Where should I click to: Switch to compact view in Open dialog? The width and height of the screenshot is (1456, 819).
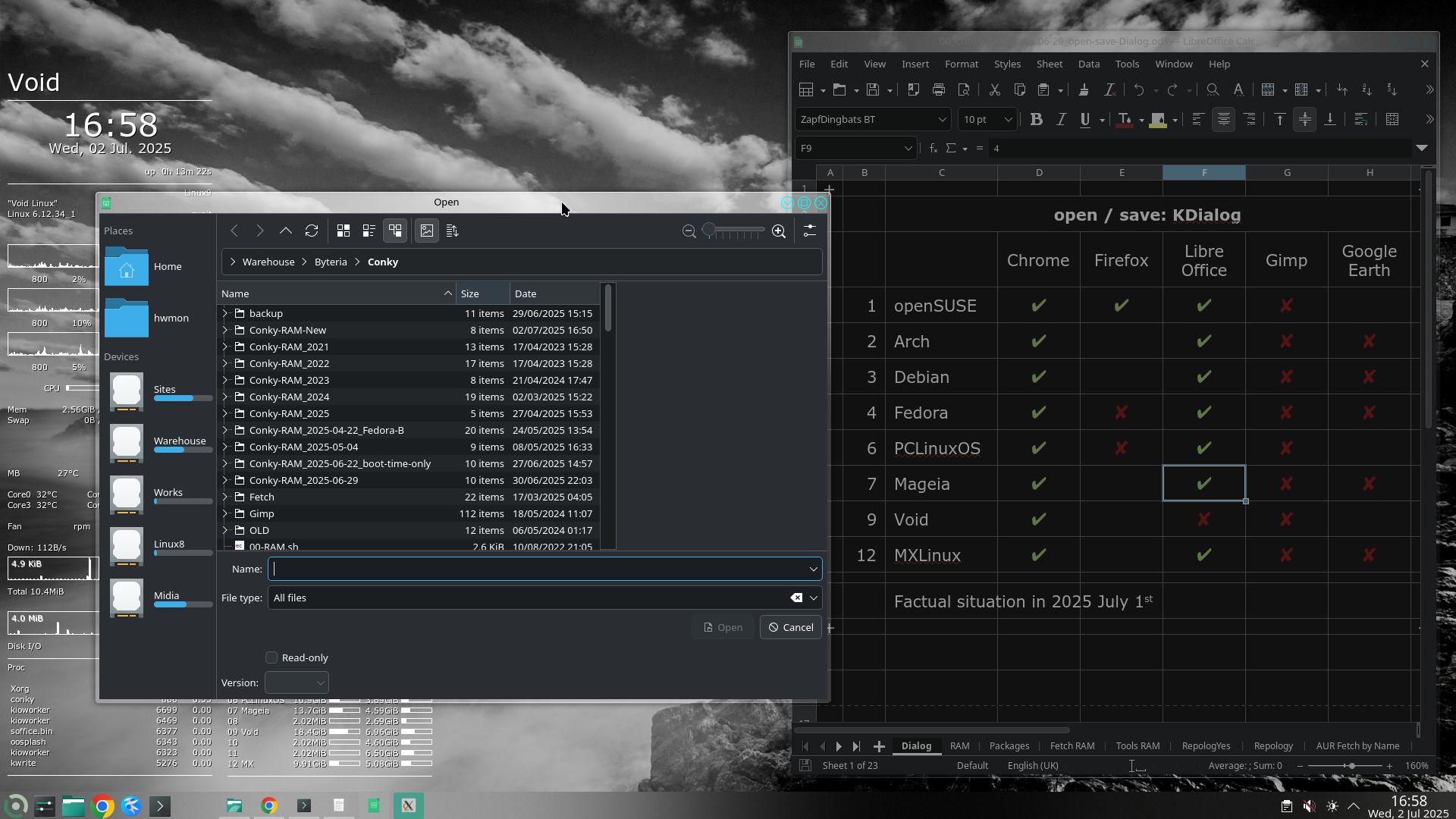[x=369, y=231]
